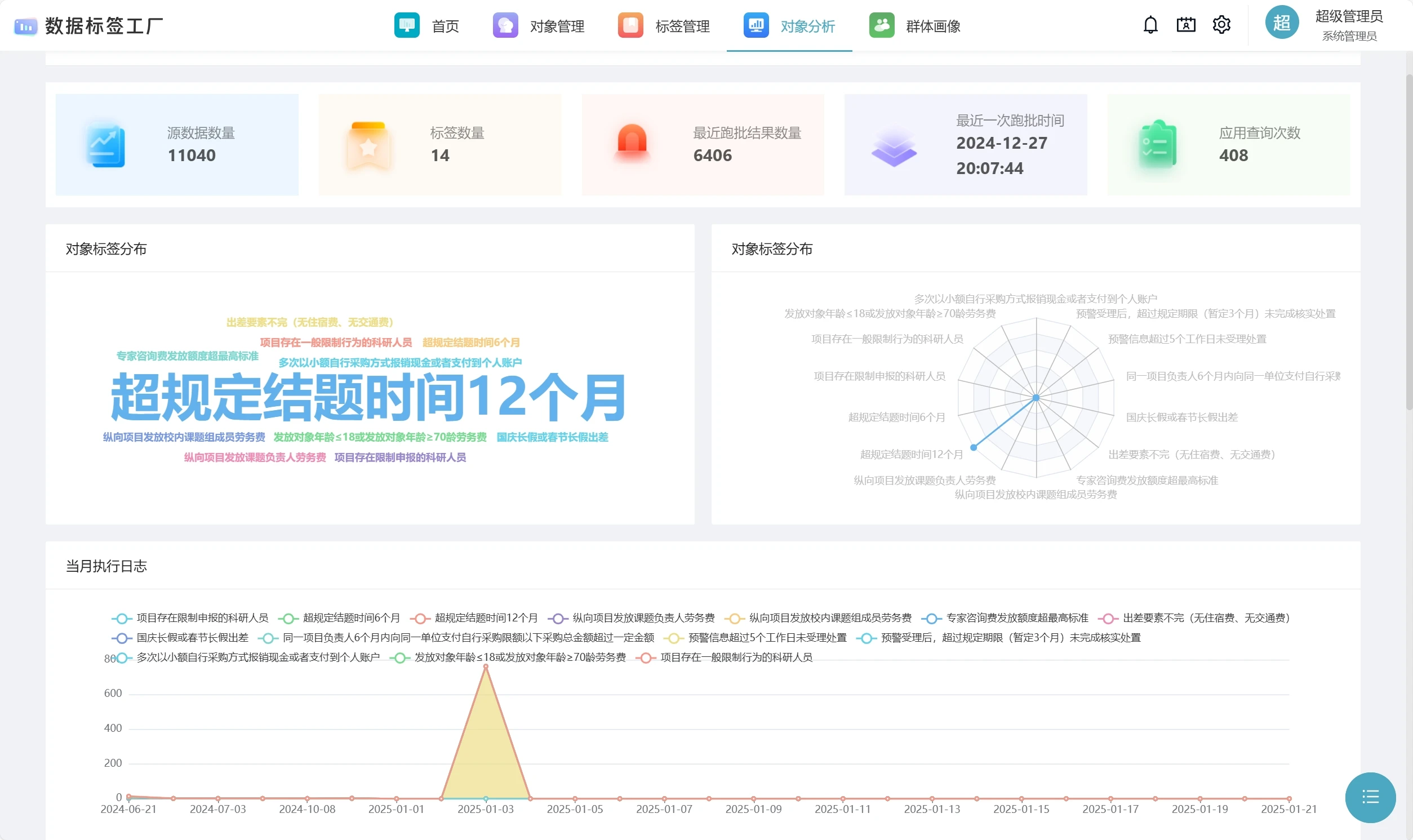Toggle legend series 专家咨询费发放额度超最高标准
Image resolution: width=1413 pixels, height=840 pixels.
(x=1016, y=617)
